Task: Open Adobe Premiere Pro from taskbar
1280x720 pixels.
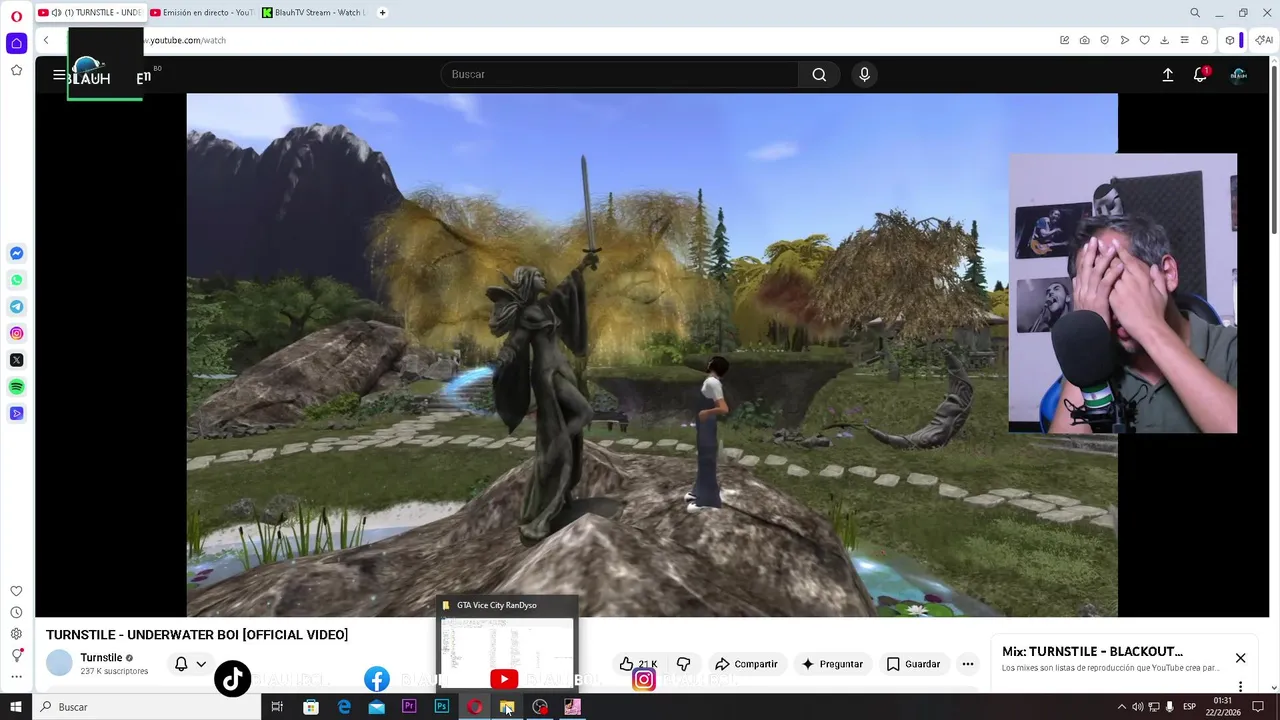Action: point(409,707)
